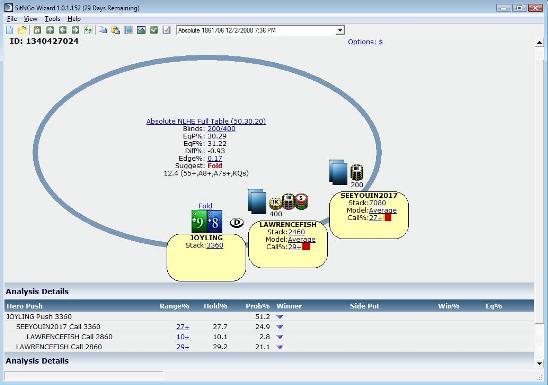The height and width of the screenshot is (385, 548).
Task: Click the Options link at top right
Action: [365, 42]
